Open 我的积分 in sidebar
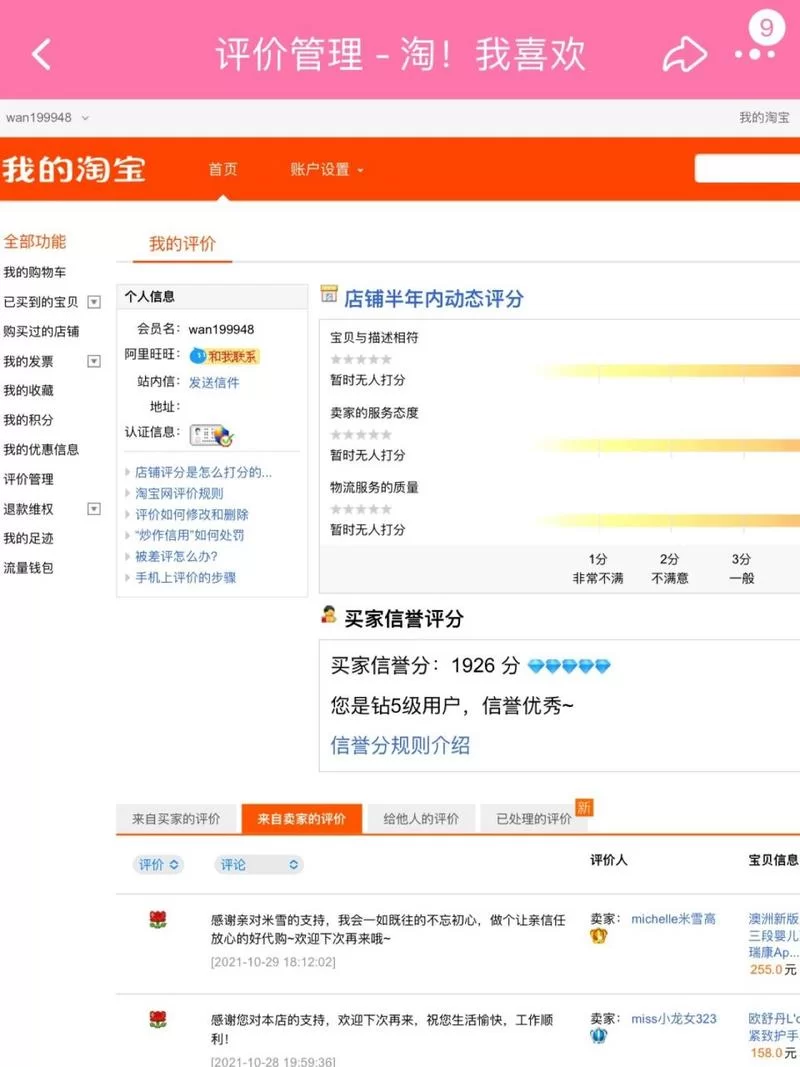This screenshot has height=1067, width=800. 29,420
